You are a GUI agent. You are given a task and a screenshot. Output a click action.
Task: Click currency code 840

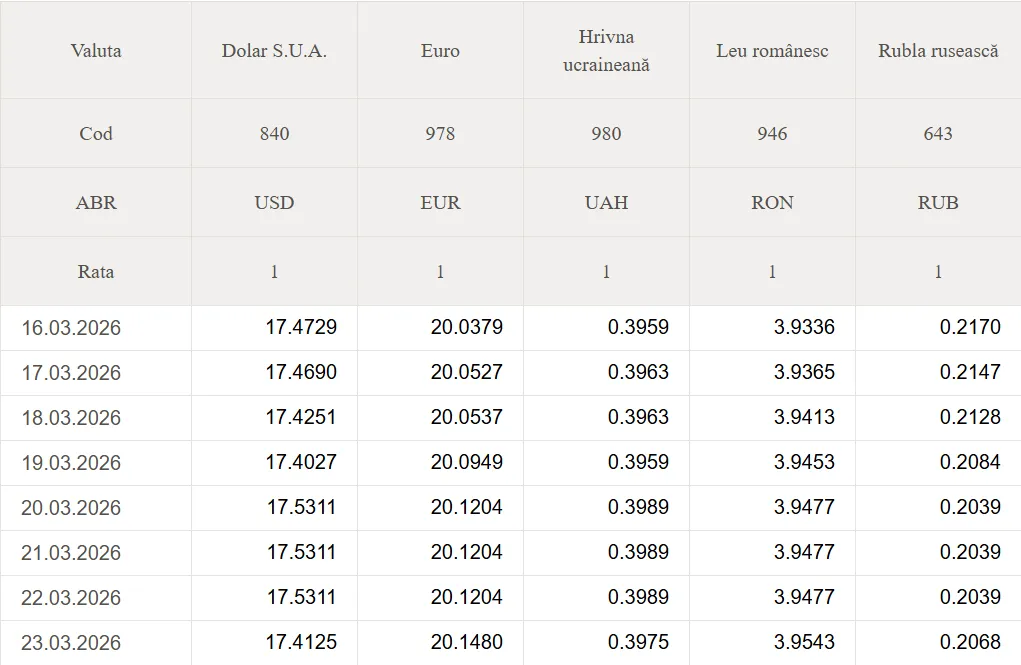[x=274, y=134]
